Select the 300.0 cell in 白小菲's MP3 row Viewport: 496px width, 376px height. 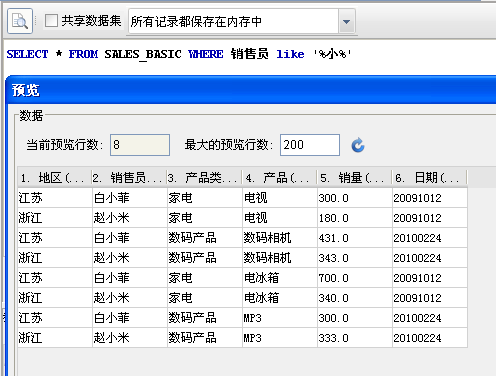point(355,318)
